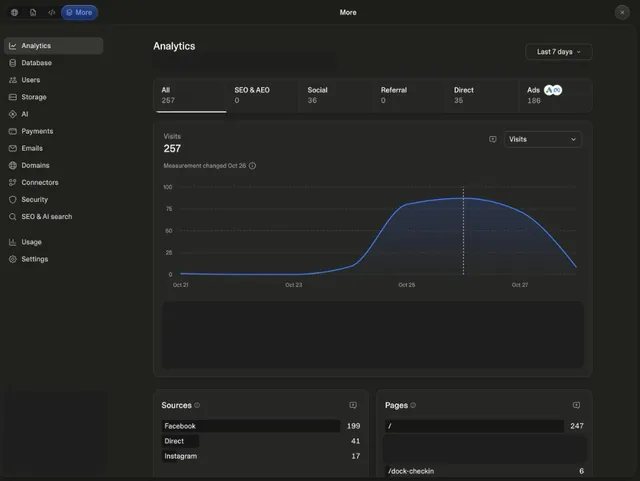The width and height of the screenshot is (640, 481).
Task: Open Storage in the sidebar
Action: pos(53,97)
